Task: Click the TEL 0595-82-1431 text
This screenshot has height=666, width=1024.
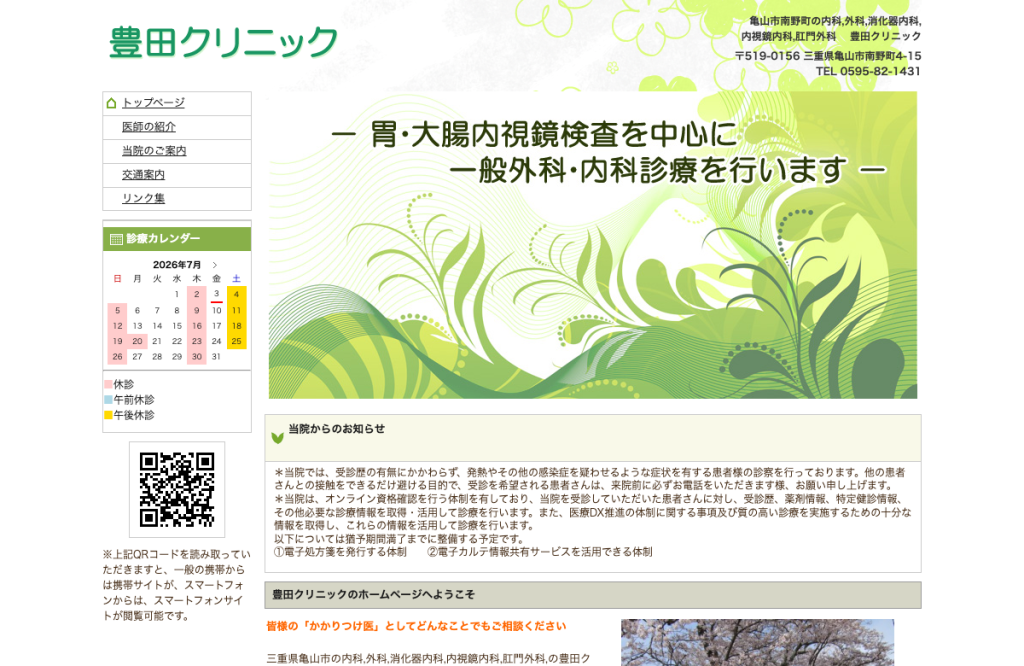Action: (868, 71)
